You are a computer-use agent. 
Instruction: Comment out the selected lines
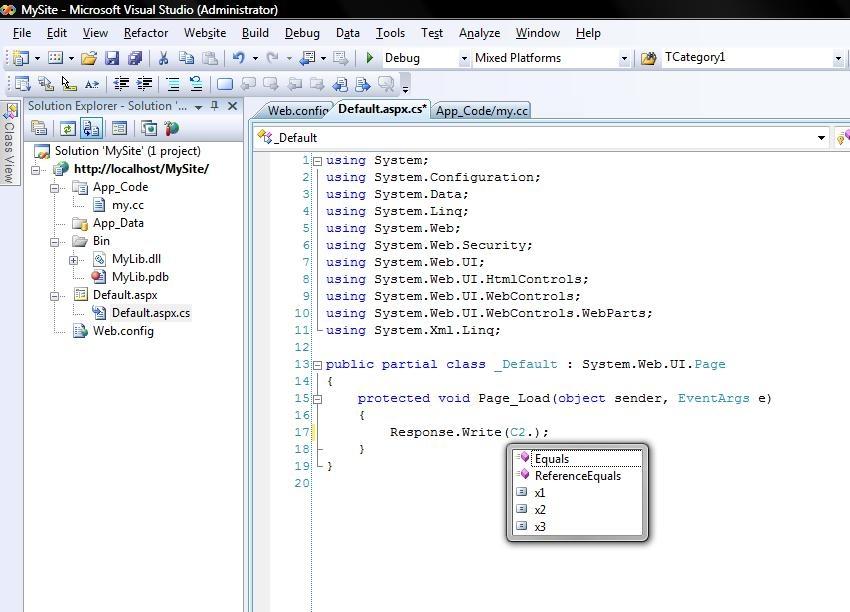point(173,84)
